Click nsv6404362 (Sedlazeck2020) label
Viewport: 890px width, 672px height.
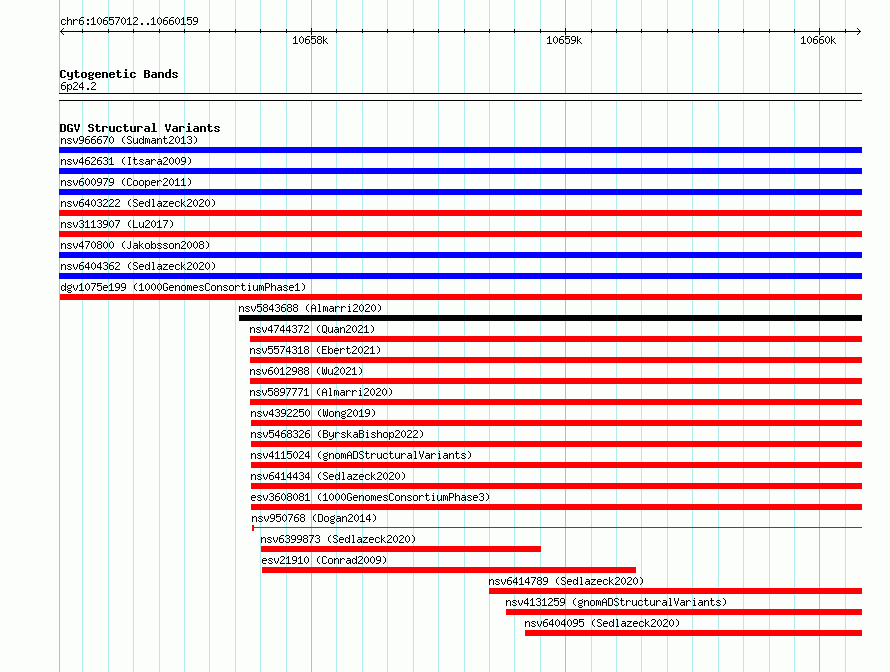pos(138,266)
